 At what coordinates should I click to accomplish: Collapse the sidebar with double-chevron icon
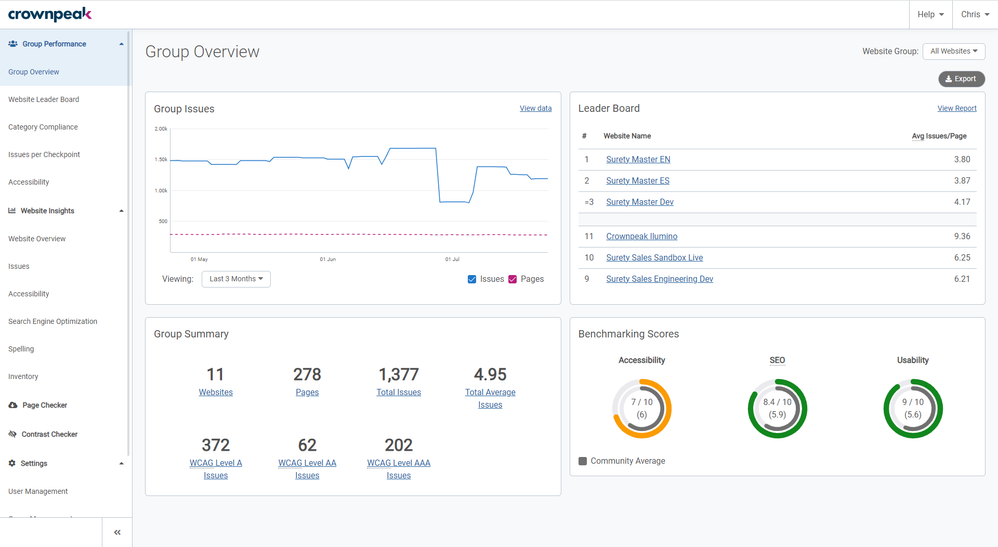point(117,532)
